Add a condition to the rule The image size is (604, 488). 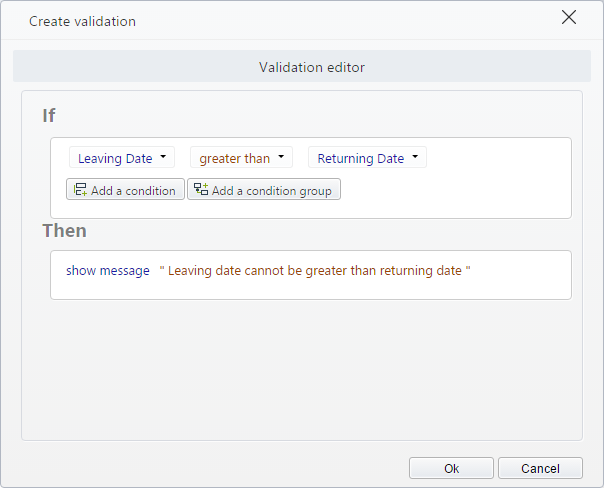click(125, 189)
